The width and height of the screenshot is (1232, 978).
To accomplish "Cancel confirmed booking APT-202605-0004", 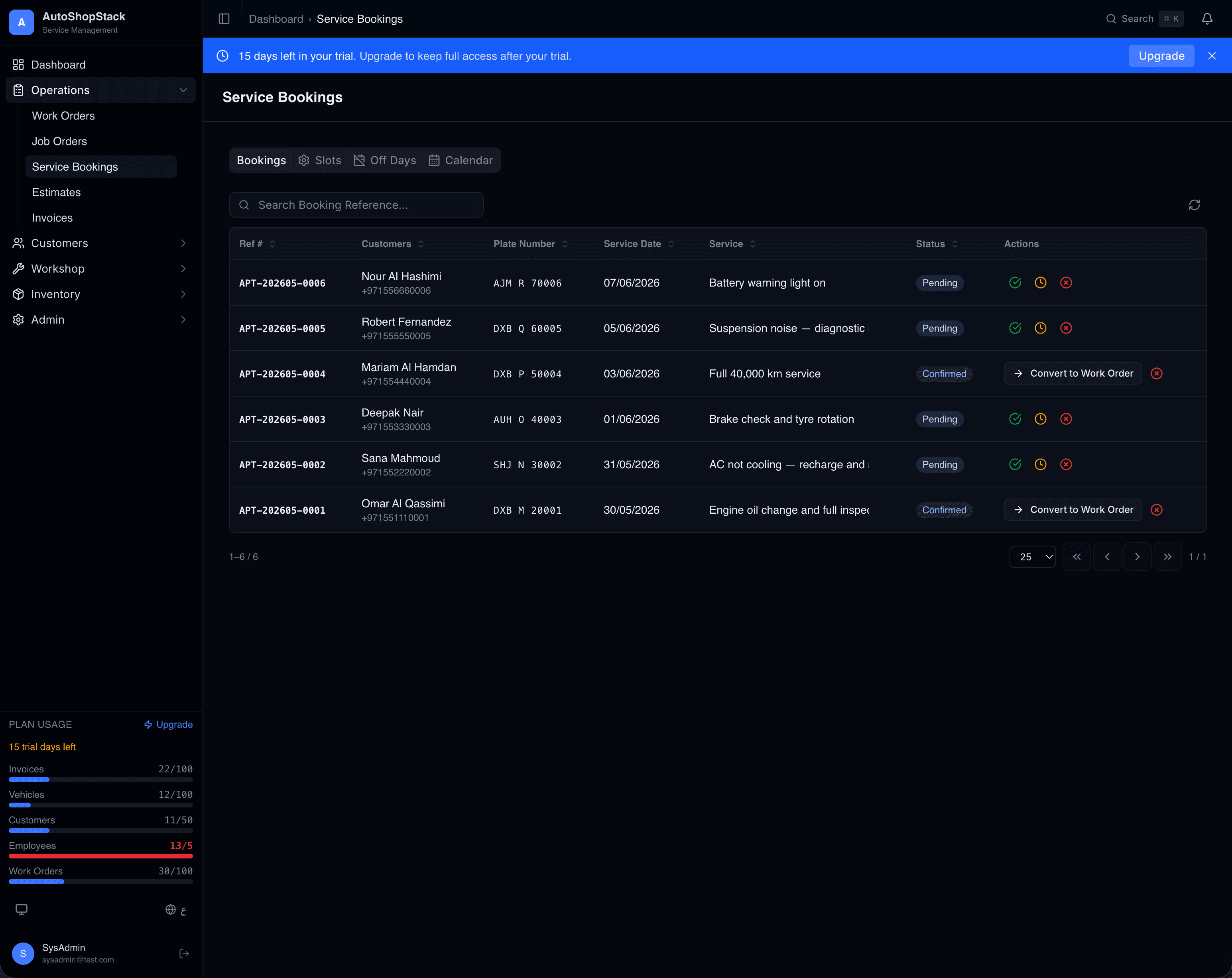I will 1157,373.
